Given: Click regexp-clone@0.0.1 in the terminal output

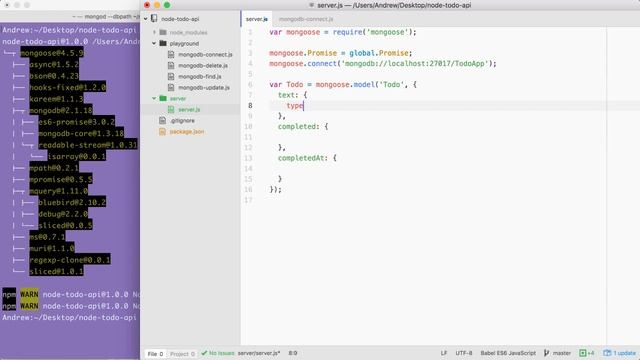Looking at the screenshot, I should point(70,260).
